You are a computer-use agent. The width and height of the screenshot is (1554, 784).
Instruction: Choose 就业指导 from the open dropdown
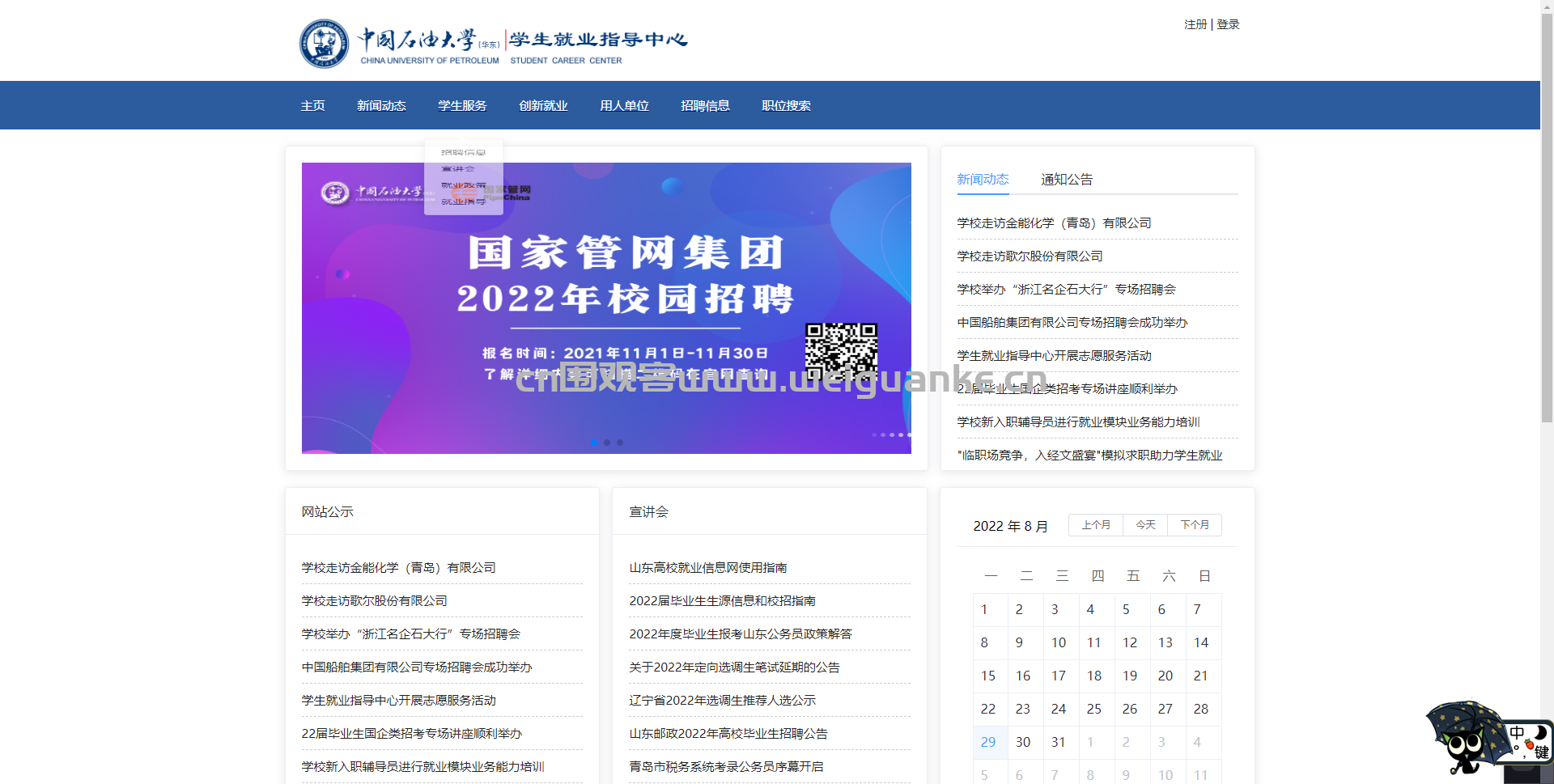click(463, 201)
